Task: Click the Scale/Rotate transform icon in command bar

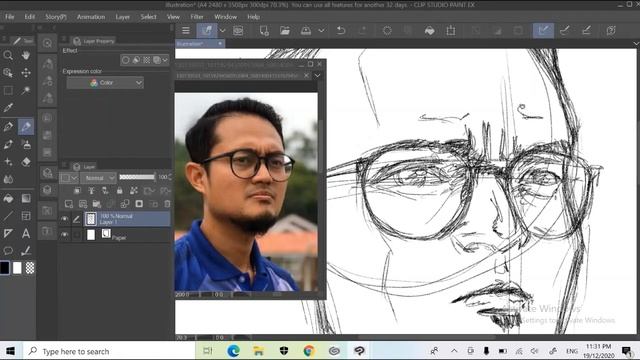Action: [x=451, y=31]
